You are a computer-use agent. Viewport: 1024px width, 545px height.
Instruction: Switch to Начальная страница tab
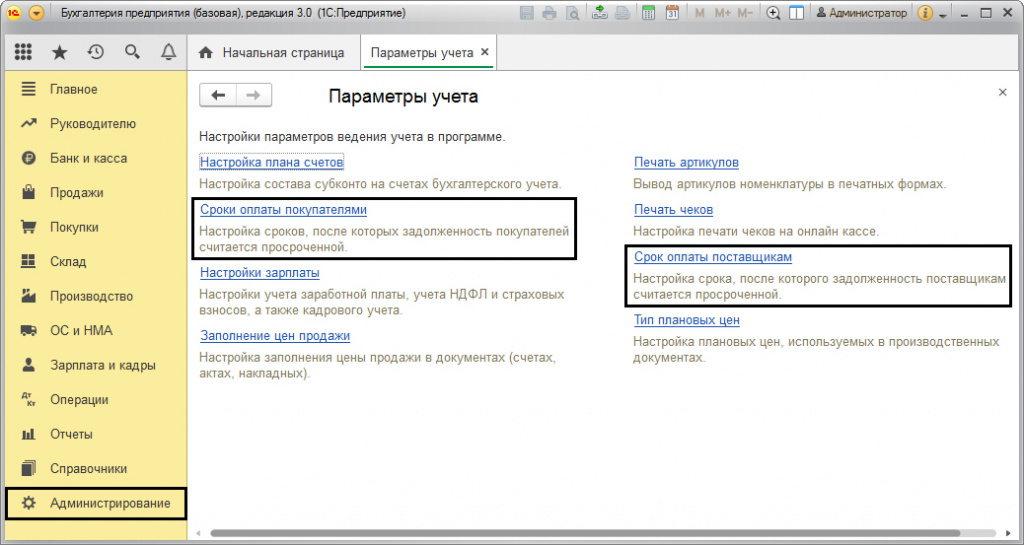pyautogui.click(x=272, y=52)
